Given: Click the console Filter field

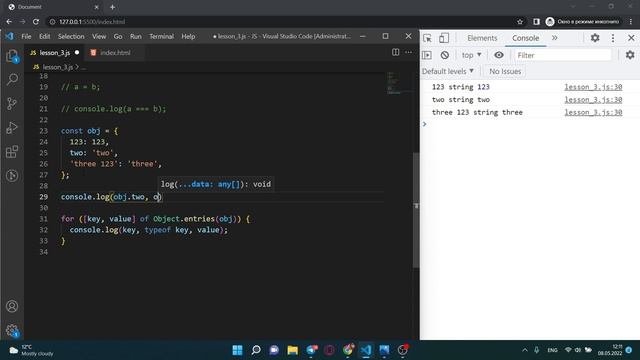Looking at the screenshot, I should click(x=563, y=55).
